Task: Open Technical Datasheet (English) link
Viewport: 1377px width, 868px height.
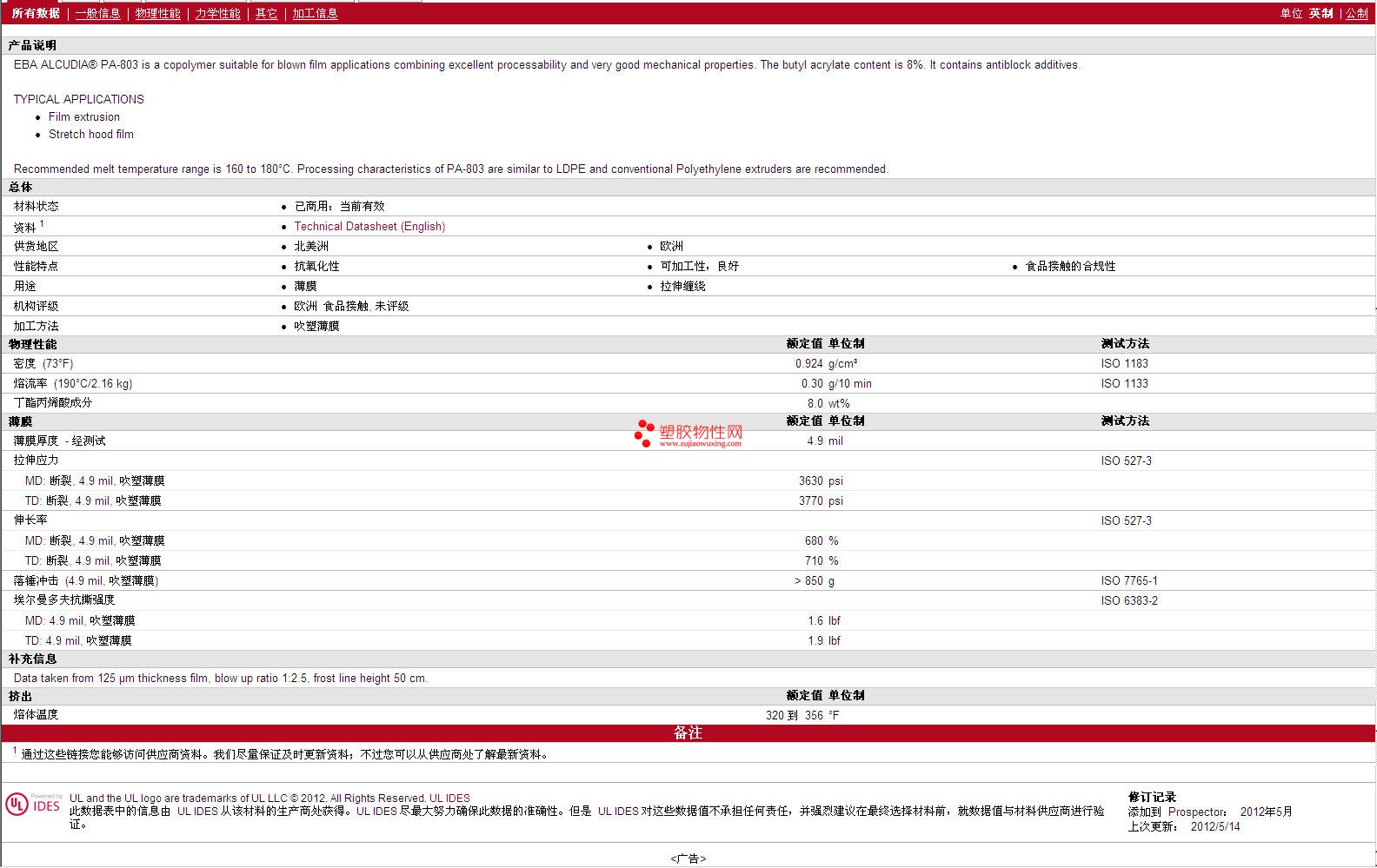Action: [369, 227]
